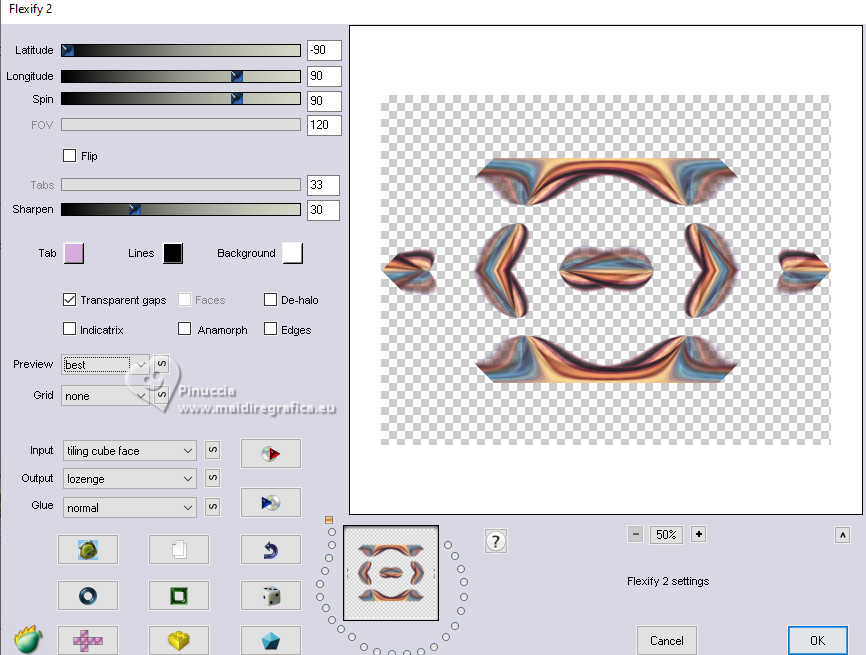Click the yellow polyhedron button
The height and width of the screenshot is (655, 866).
[x=179, y=641]
